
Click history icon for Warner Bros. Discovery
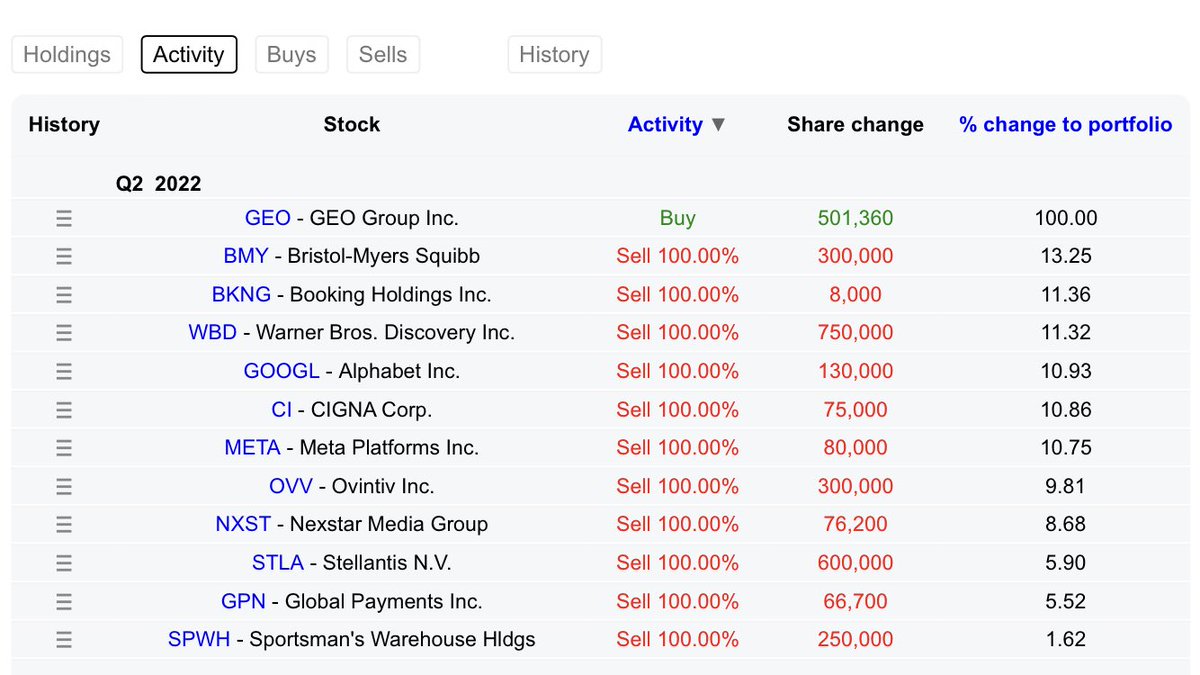click(64, 333)
